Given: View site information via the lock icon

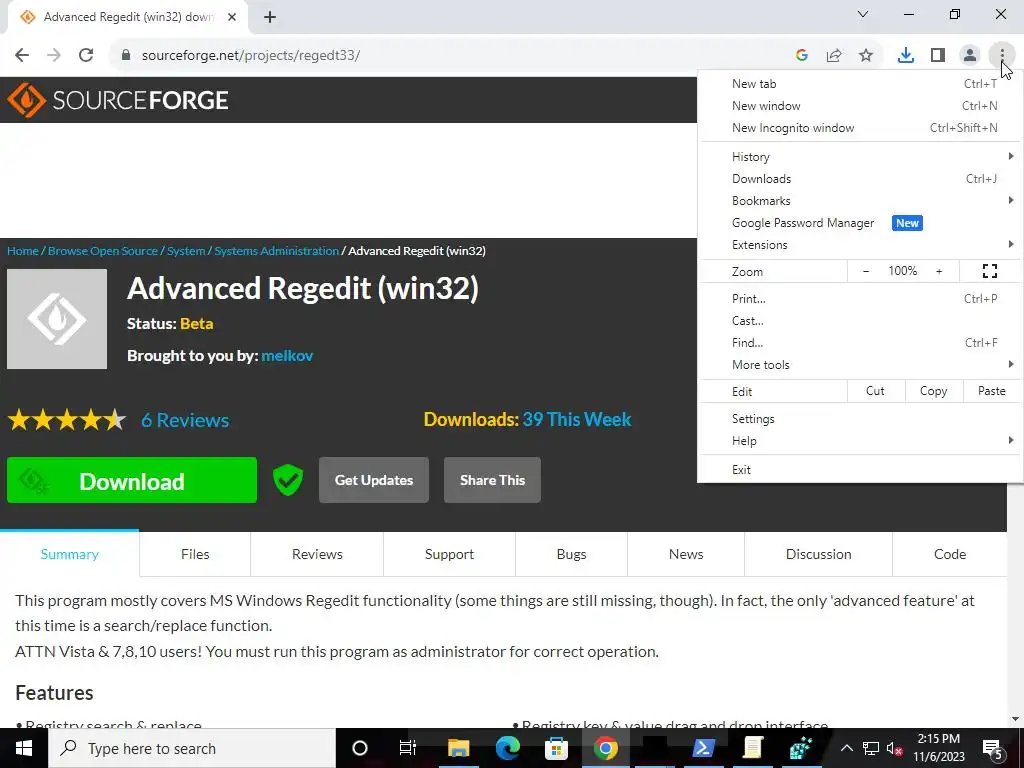Looking at the screenshot, I should point(126,55).
